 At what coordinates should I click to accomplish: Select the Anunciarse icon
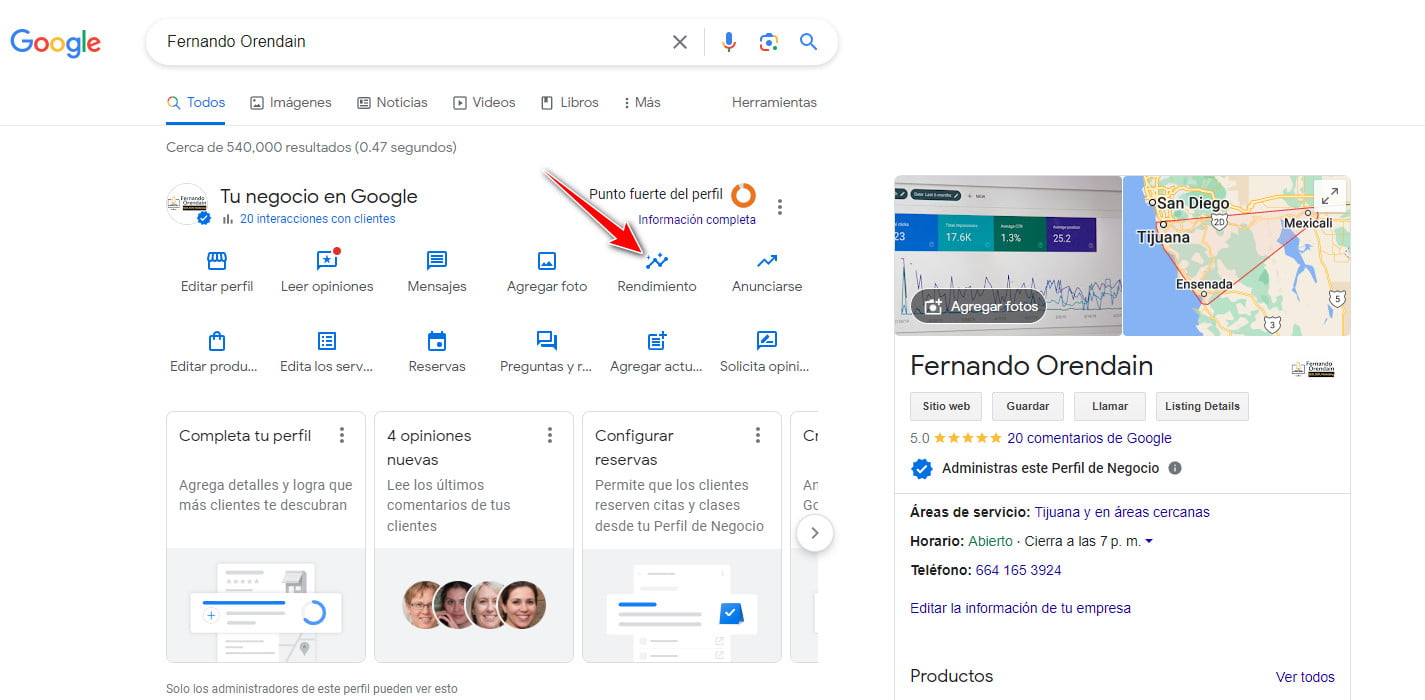pos(765,262)
